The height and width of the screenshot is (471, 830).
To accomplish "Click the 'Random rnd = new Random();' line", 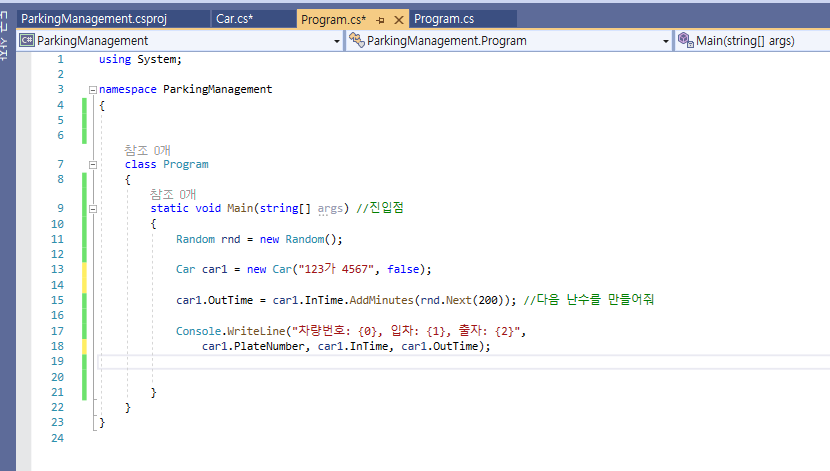I will 259,239.
